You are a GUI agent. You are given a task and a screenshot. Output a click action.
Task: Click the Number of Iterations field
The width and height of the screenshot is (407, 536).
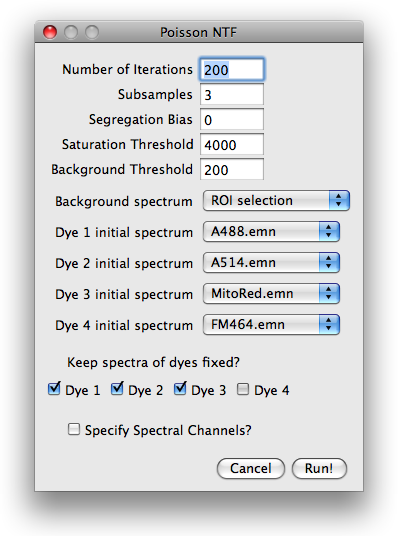(x=232, y=69)
